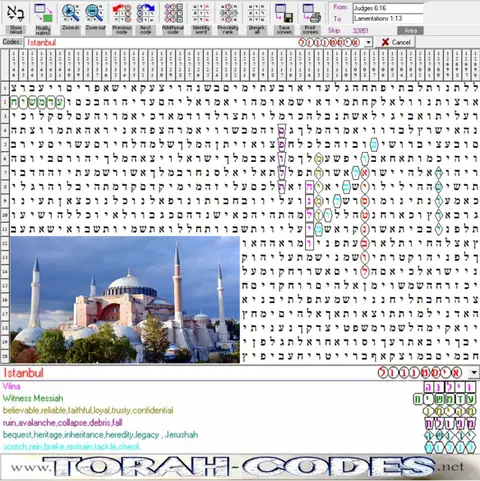Image resolution: width=480 pixels, height=481 pixels.
Task: Click the purple Hebrew letters beside ruin, avalanche
Action: 450,423
